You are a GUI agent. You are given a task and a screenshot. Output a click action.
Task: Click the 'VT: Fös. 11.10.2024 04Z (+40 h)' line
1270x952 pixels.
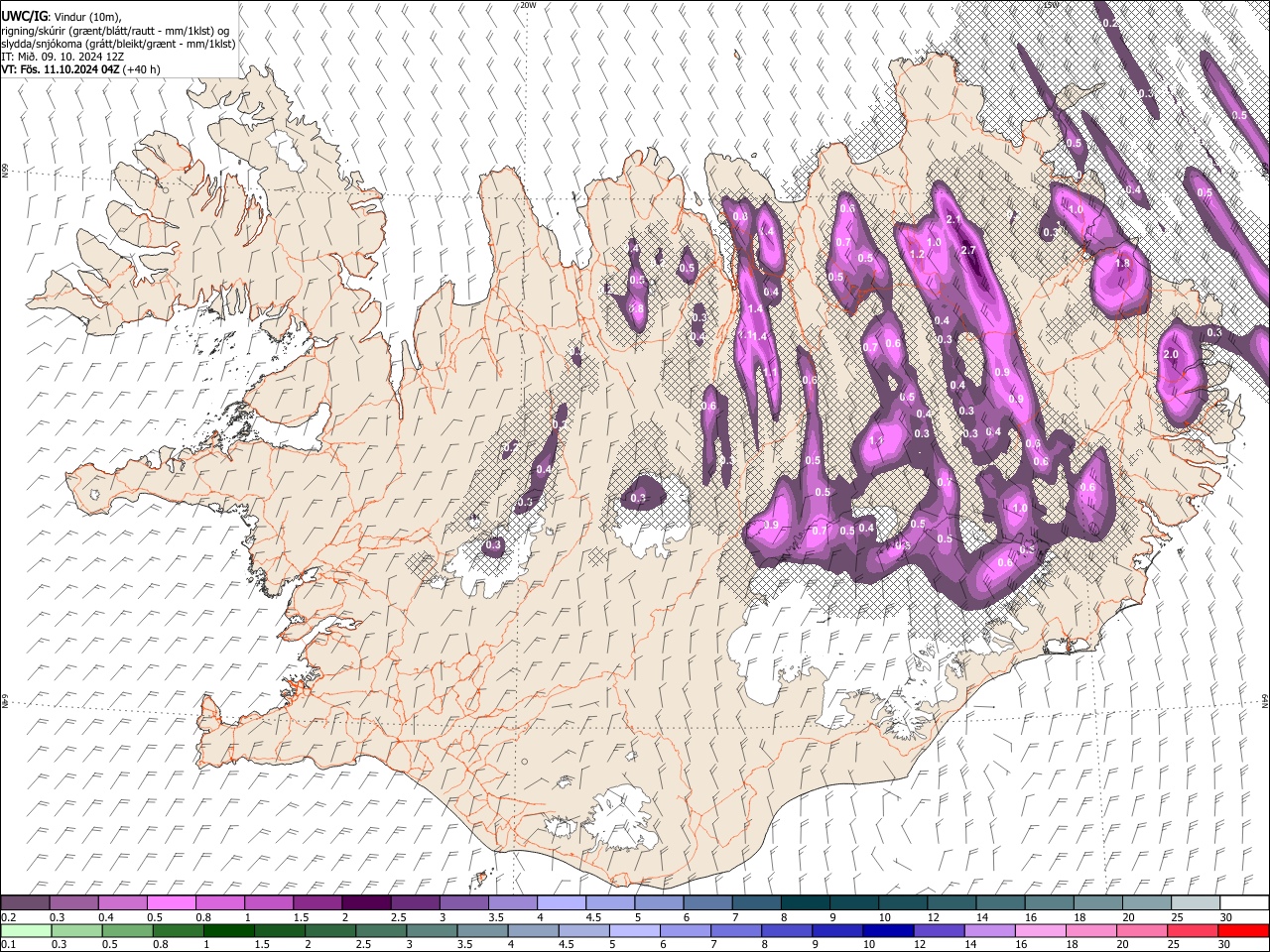click(80, 70)
